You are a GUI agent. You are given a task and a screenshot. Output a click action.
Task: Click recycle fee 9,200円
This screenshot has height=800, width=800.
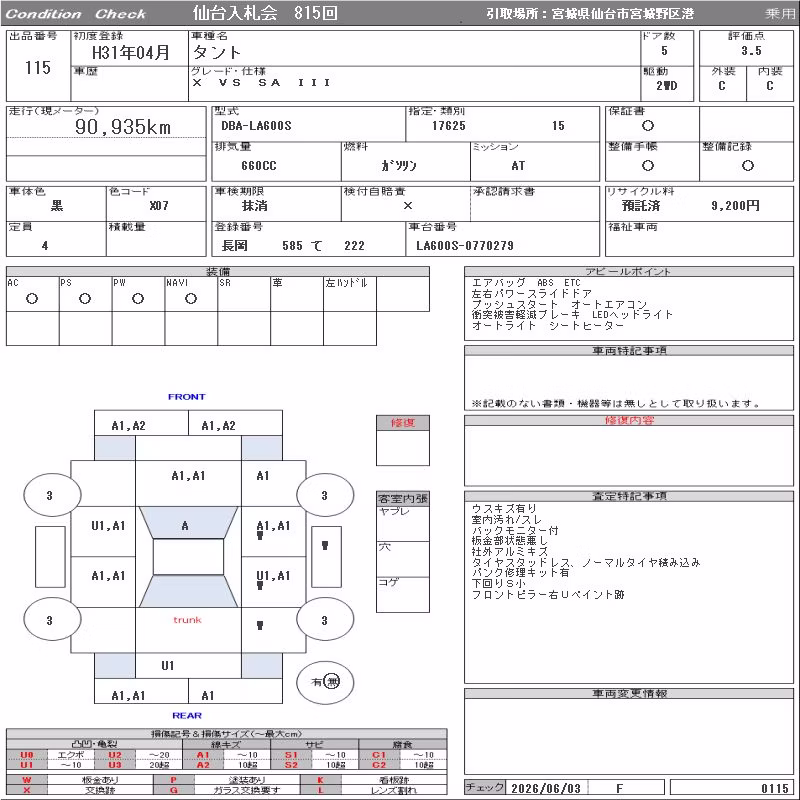point(735,206)
